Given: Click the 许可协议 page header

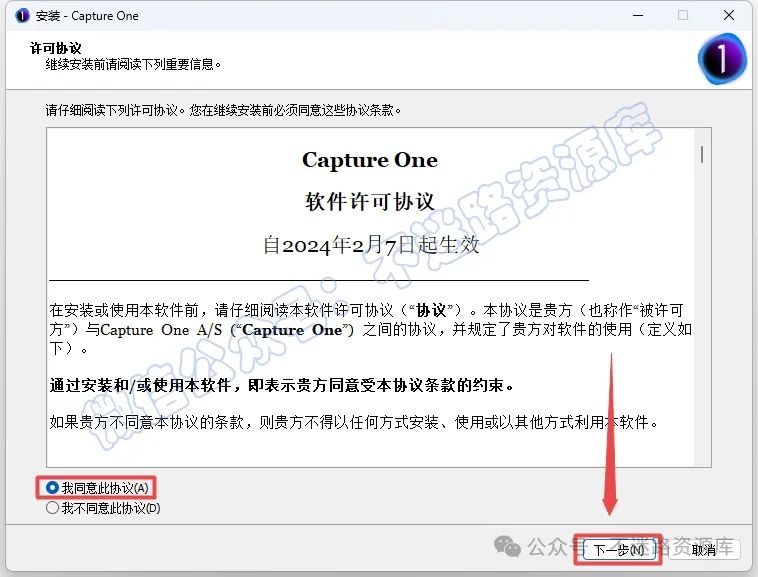Looking at the screenshot, I should click(56, 48).
